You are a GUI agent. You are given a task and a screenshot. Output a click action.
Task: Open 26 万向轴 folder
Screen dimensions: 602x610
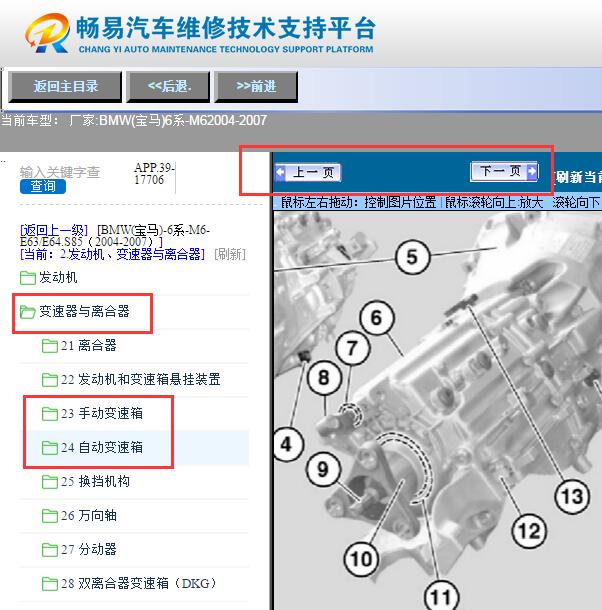[x=89, y=515]
